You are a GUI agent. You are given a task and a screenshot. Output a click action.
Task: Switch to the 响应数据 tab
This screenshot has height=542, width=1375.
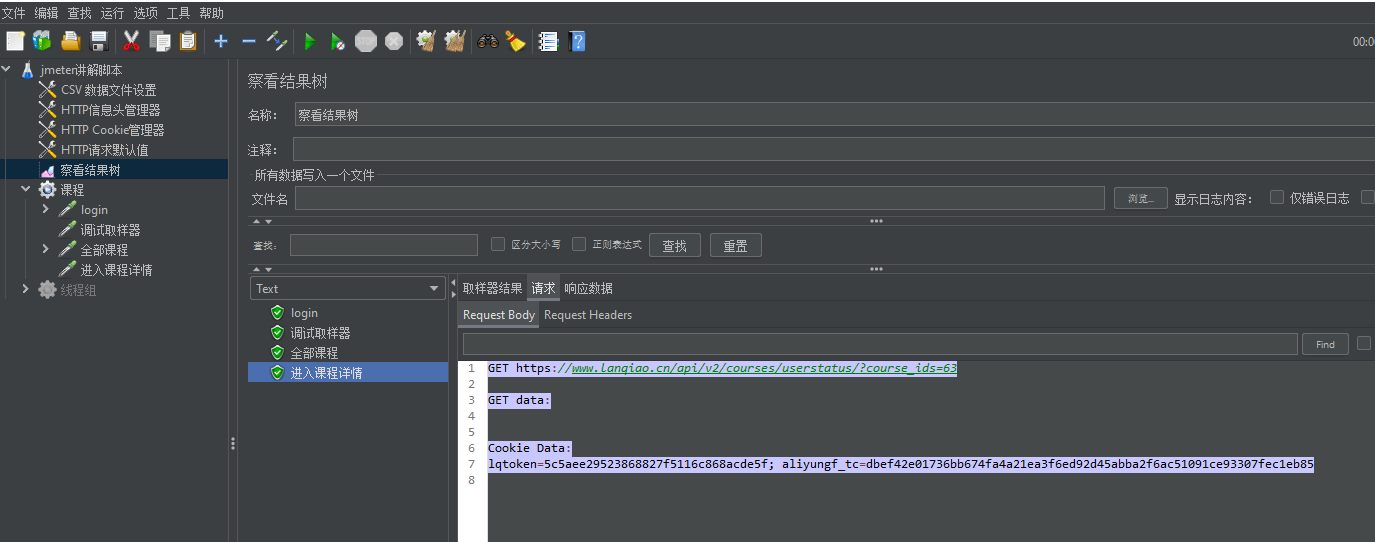[588, 288]
